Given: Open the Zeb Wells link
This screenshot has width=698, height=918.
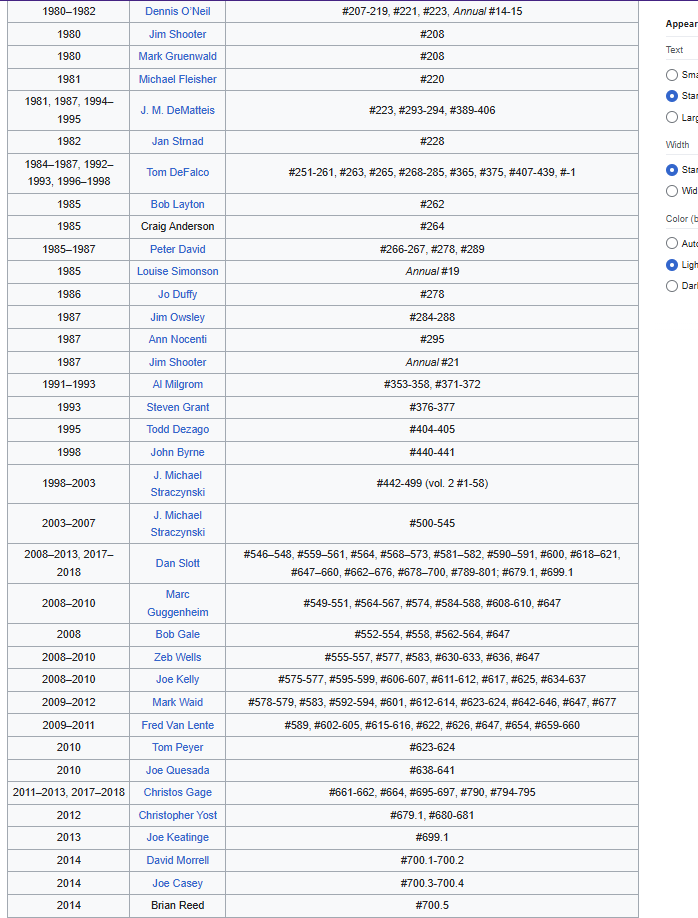Looking at the screenshot, I should pyautogui.click(x=177, y=657).
